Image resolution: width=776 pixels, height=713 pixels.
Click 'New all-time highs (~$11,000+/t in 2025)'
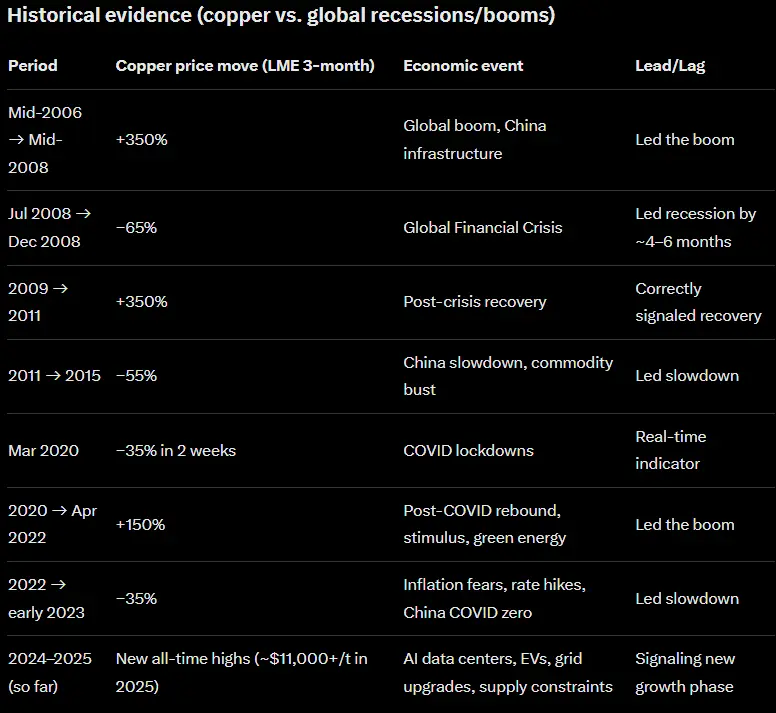[242, 673]
